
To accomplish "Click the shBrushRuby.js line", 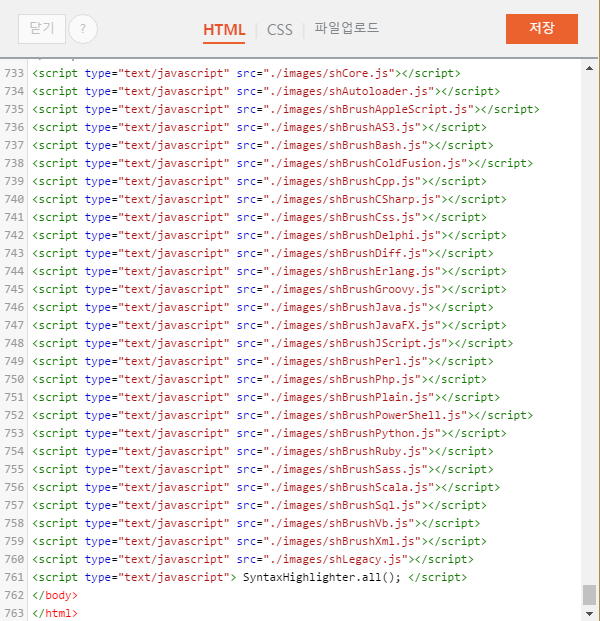I will click(263, 451).
